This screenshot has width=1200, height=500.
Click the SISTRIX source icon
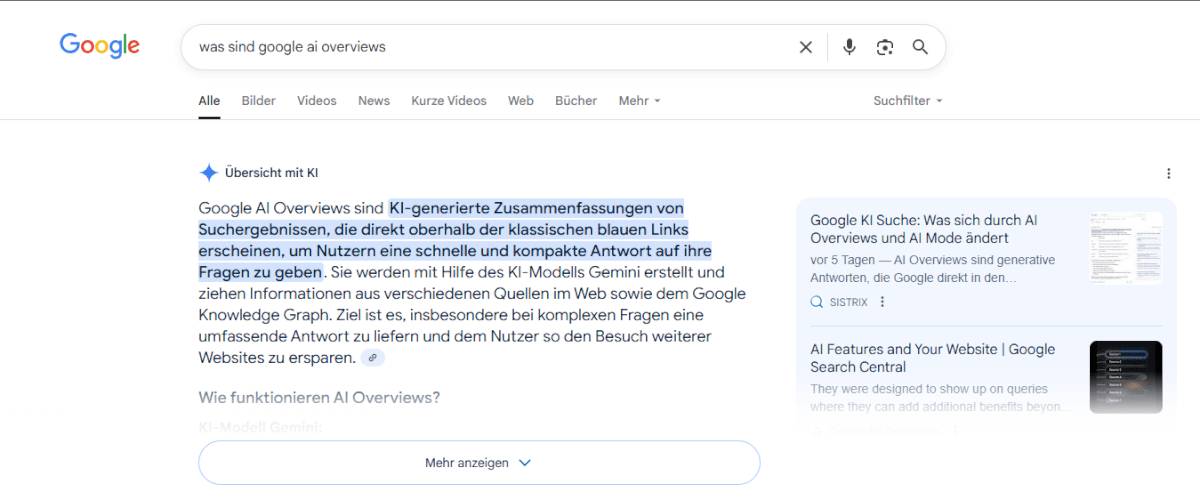tap(817, 302)
